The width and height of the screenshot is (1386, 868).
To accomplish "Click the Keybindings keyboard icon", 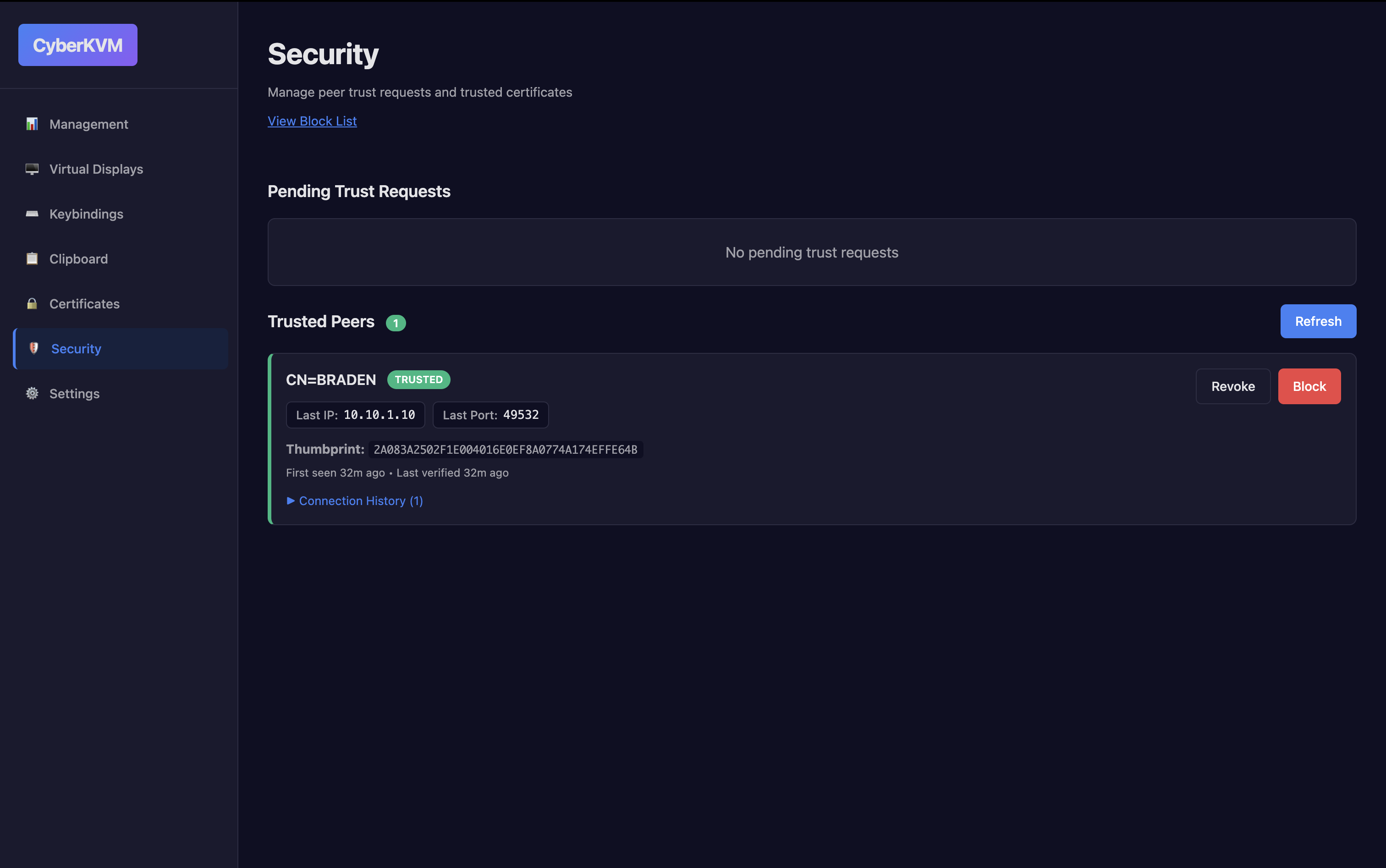I will (x=32, y=214).
